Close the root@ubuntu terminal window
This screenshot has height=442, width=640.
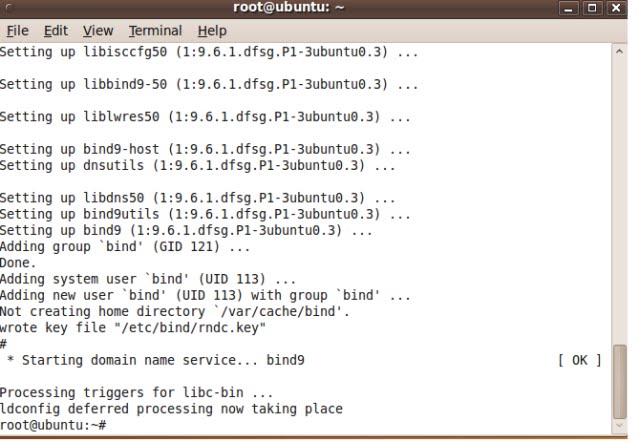coord(616,8)
